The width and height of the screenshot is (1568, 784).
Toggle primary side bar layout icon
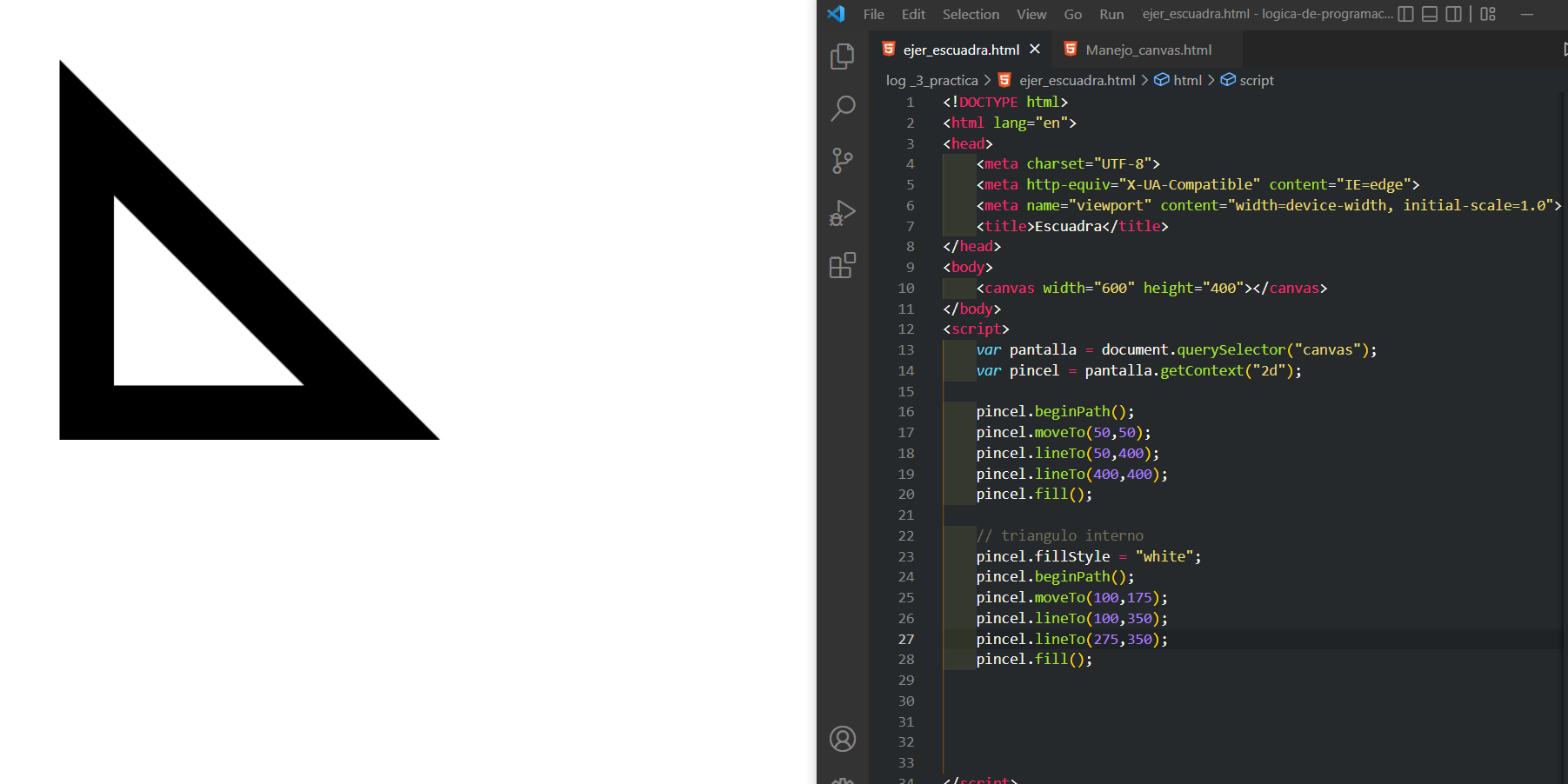coord(1405,14)
